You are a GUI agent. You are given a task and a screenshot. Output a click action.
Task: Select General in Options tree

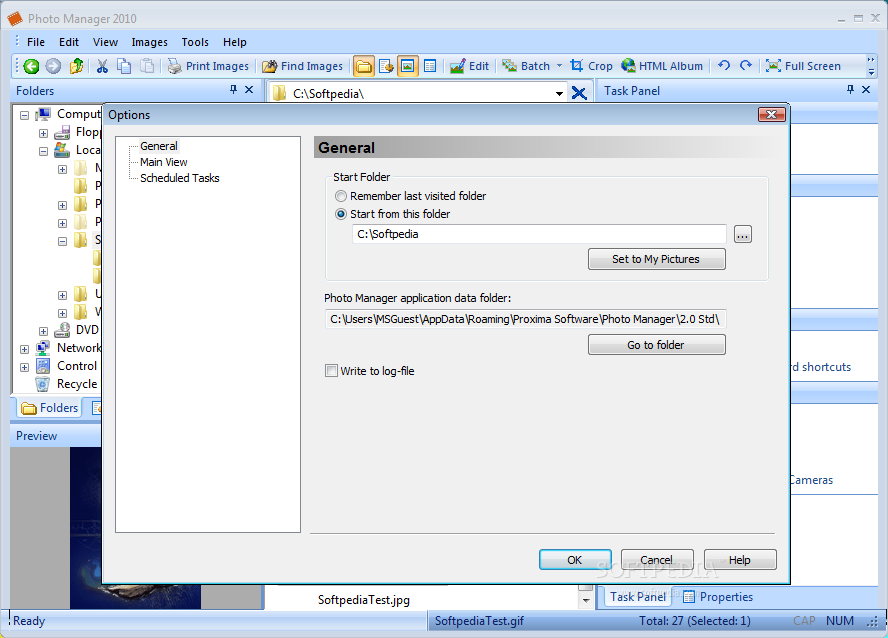pyautogui.click(x=159, y=146)
